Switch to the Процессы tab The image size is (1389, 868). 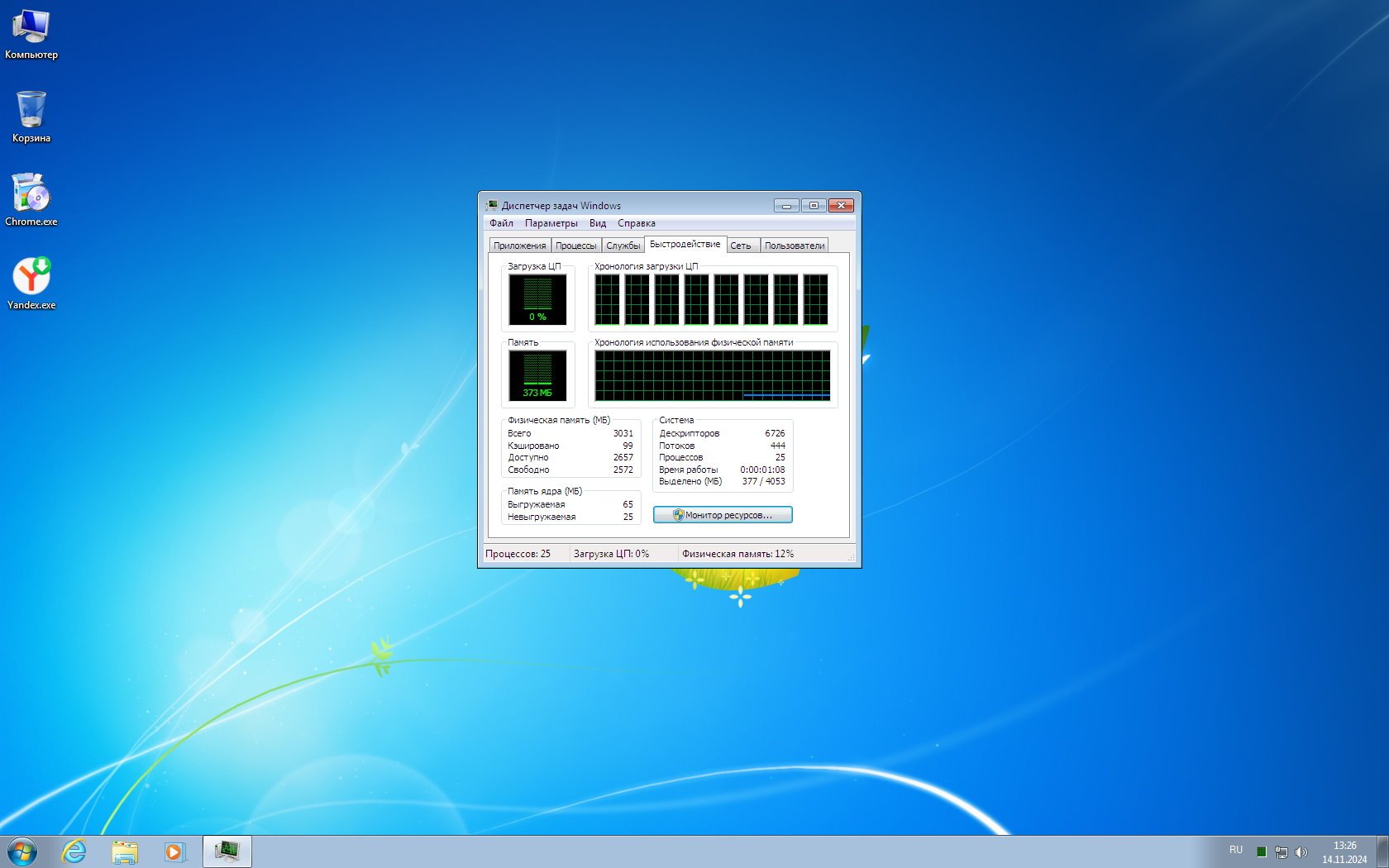click(575, 246)
